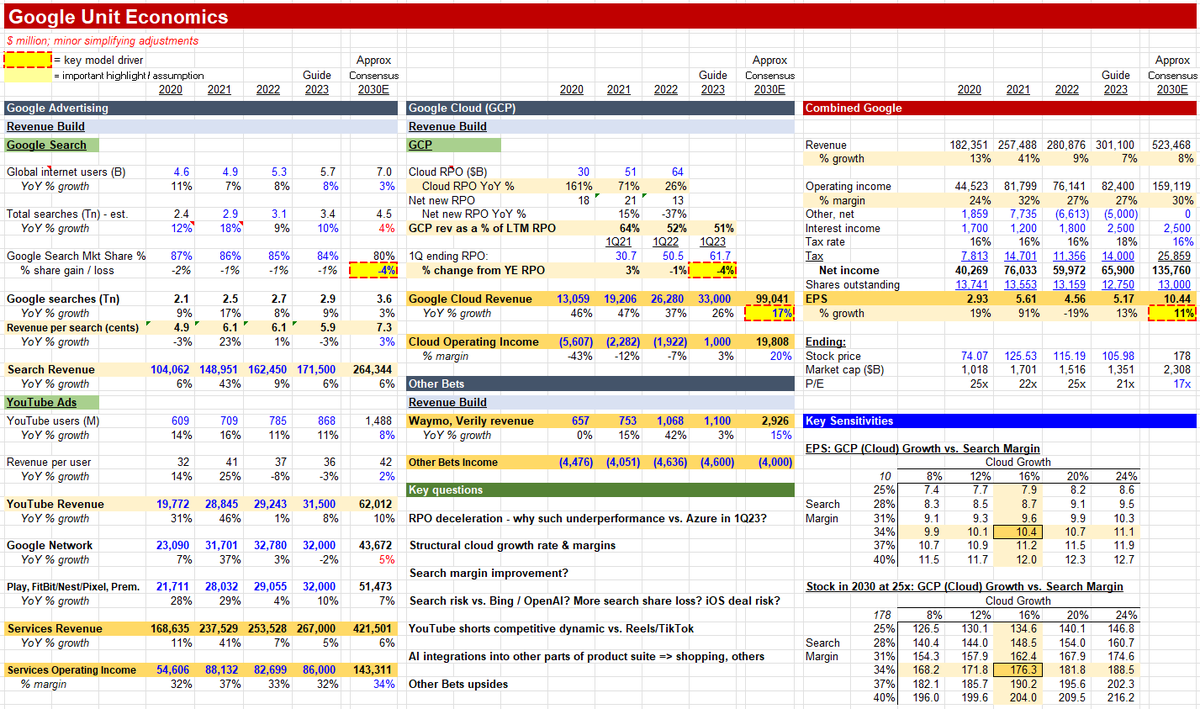Select Services Operating Income 2030E 143,311

click(374, 670)
